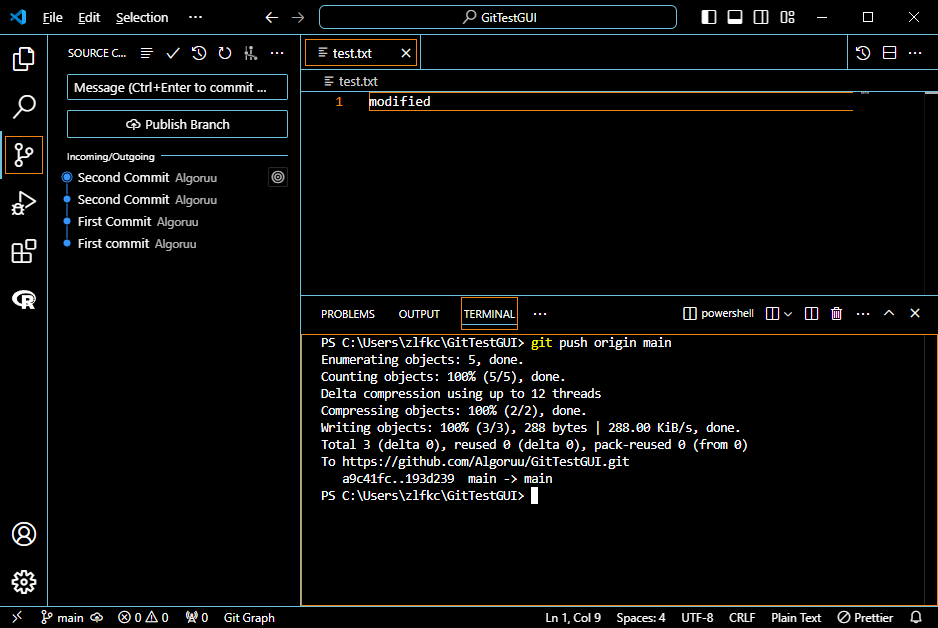Open the Extensions view icon
Screen dimensions: 938x628
point(23,251)
